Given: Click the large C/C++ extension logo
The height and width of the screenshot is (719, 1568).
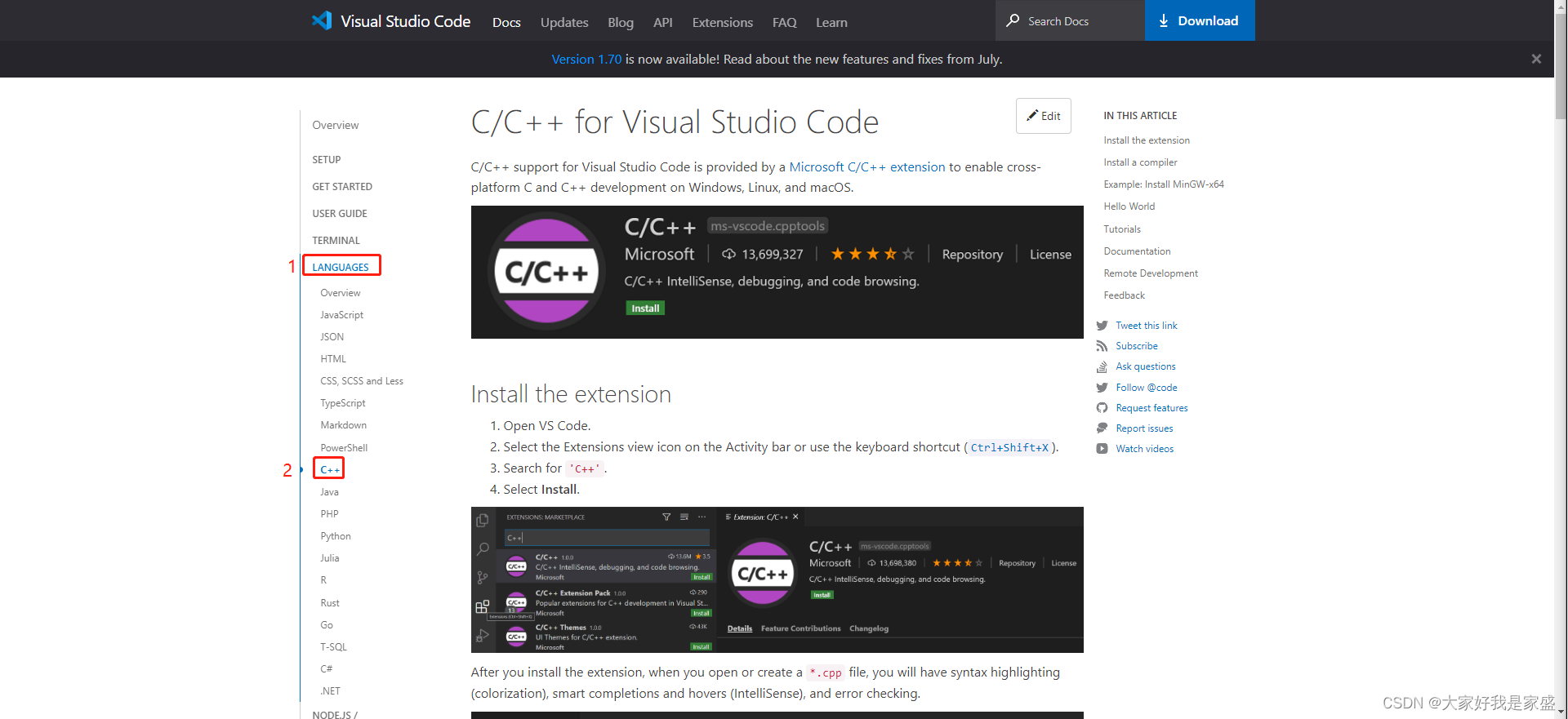Looking at the screenshot, I should pos(546,272).
